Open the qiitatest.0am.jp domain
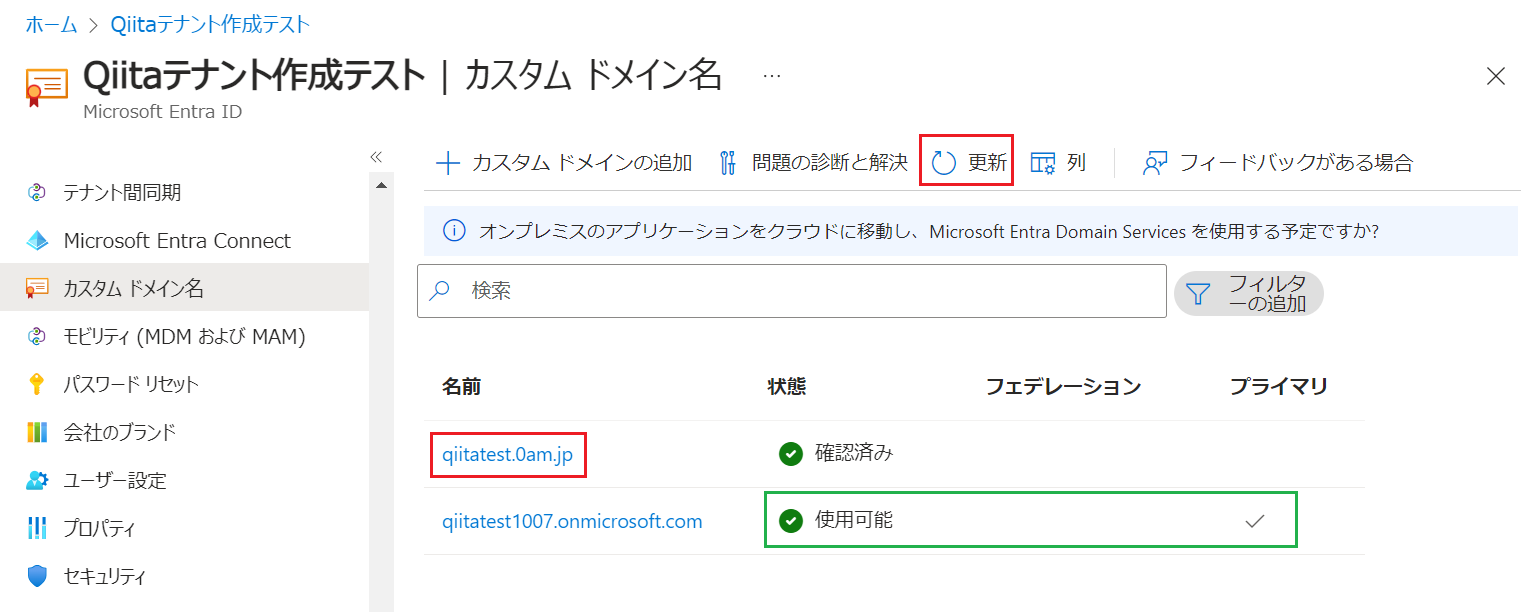1523x612 pixels. [x=508, y=454]
